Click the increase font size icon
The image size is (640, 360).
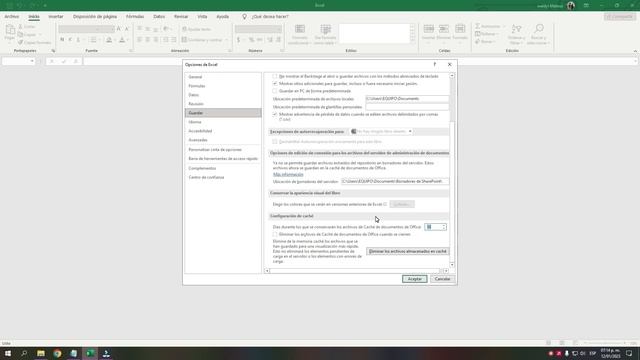[x=119, y=29]
